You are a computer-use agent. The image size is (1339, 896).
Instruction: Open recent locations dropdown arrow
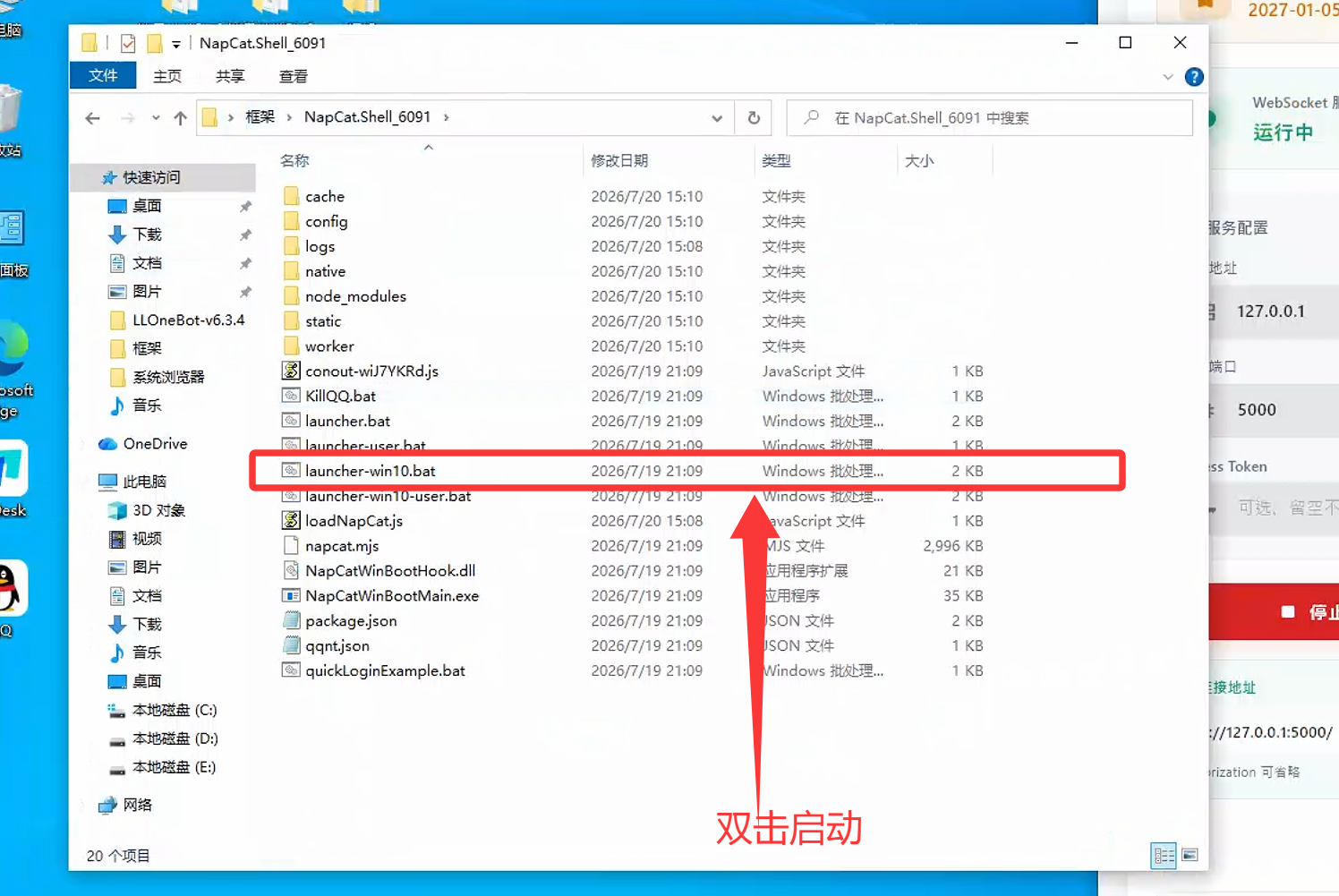click(x=156, y=118)
